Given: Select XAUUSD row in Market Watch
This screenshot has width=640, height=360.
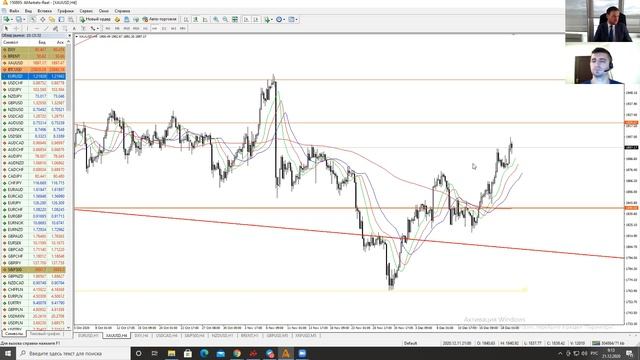Looking at the screenshot, I should (x=33, y=63).
